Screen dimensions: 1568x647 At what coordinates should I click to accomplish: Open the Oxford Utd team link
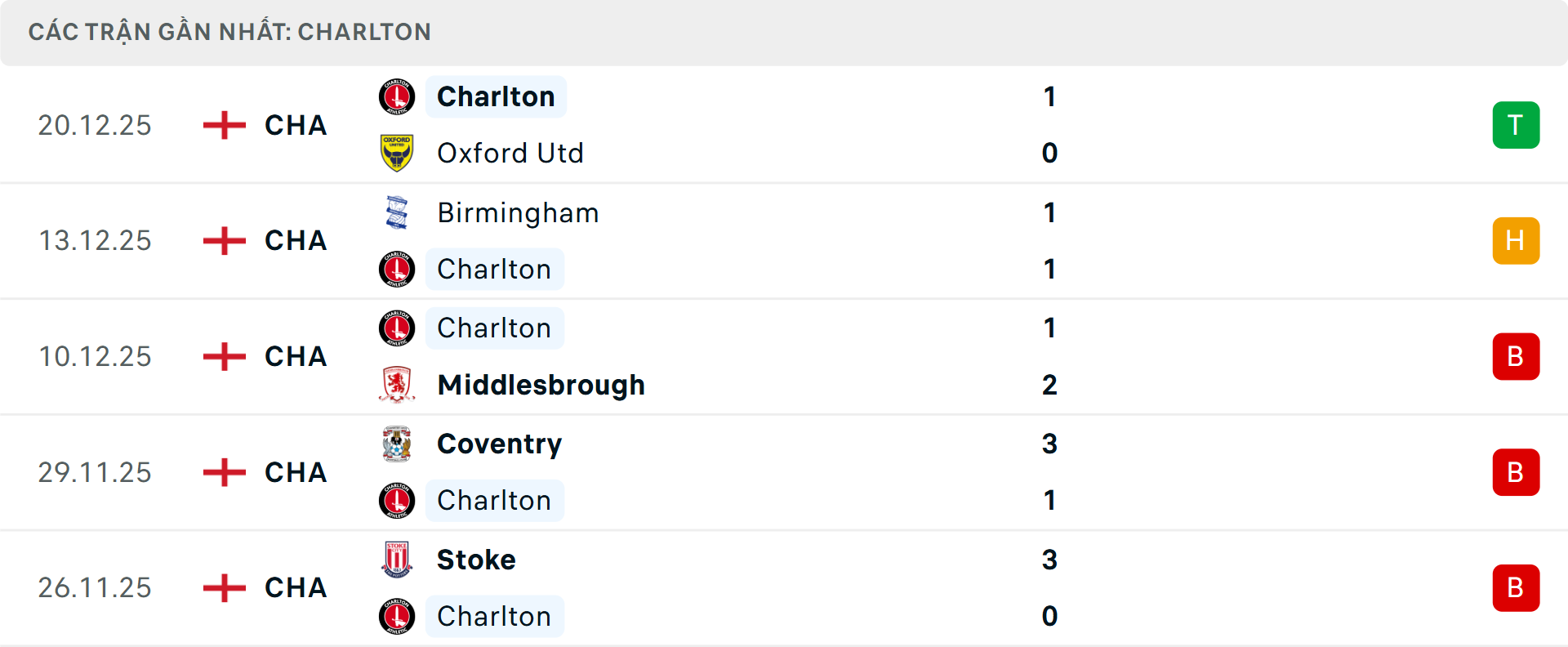pos(510,153)
